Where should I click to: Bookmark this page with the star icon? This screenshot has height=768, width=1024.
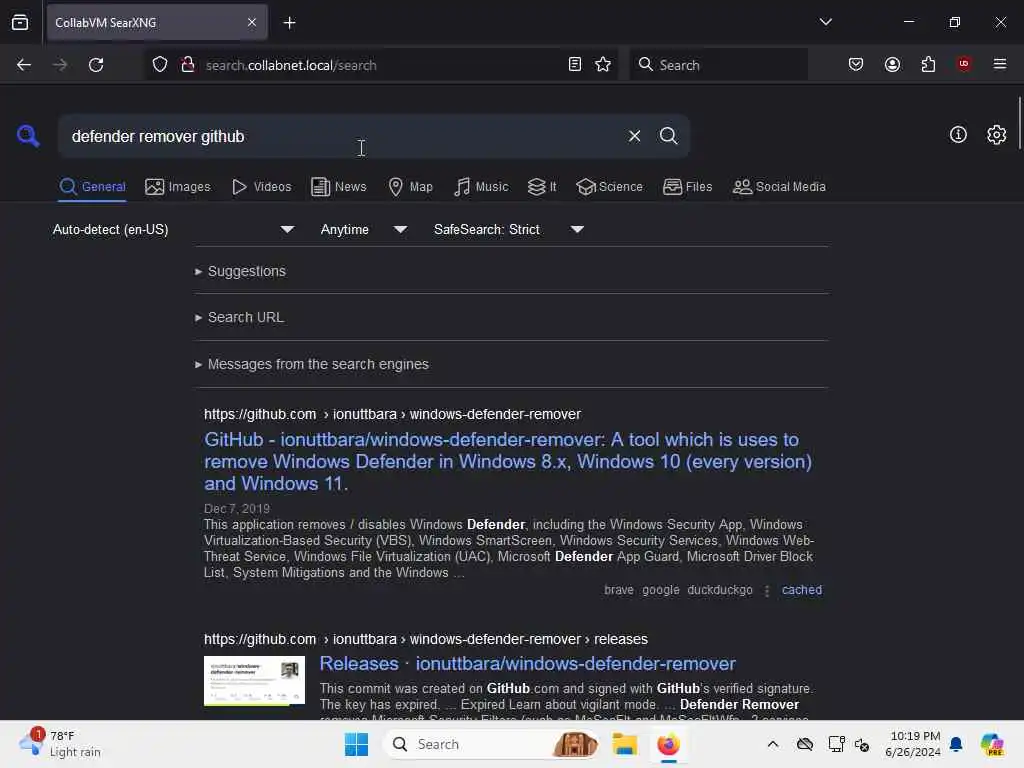pos(603,65)
